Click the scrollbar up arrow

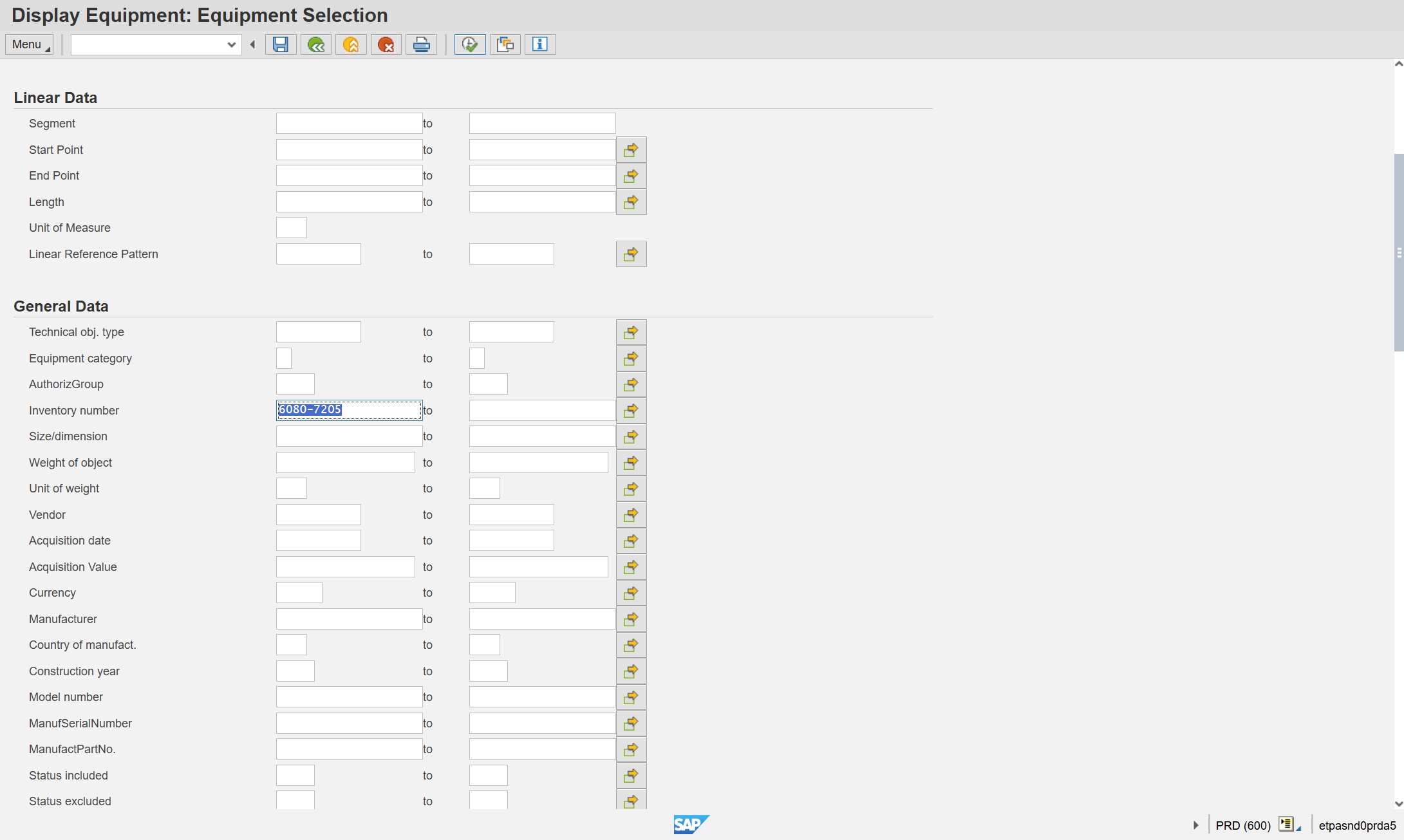(x=1398, y=64)
